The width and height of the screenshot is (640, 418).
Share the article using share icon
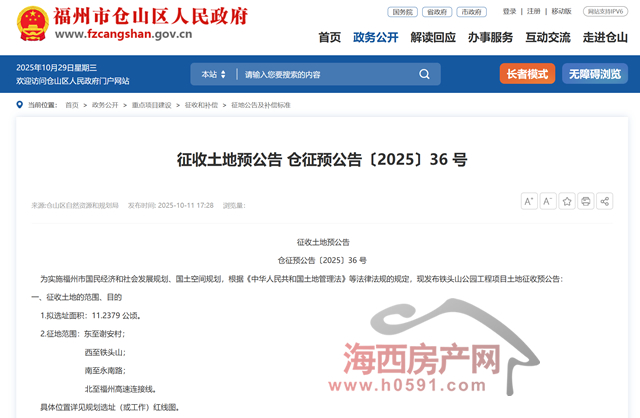605,201
